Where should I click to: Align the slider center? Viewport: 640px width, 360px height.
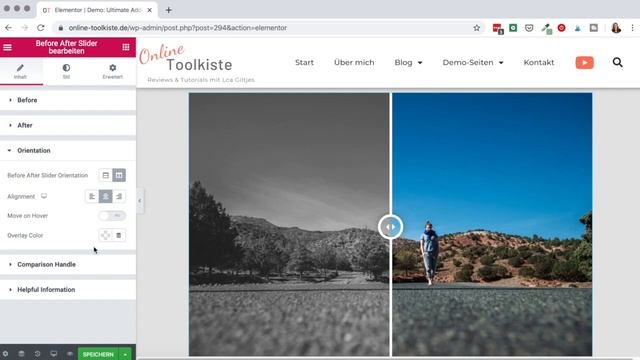pos(106,196)
